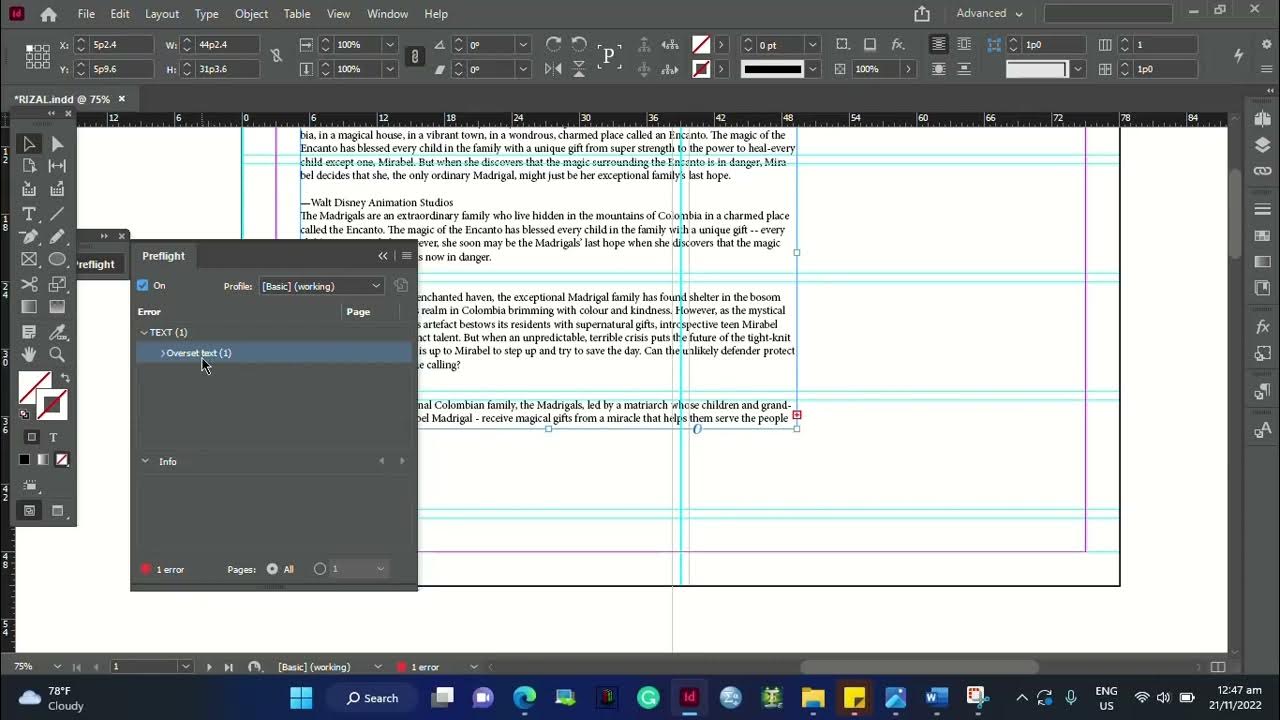Select the Pen tool
Viewport: 1280px width, 720px height.
pos(30,237)
